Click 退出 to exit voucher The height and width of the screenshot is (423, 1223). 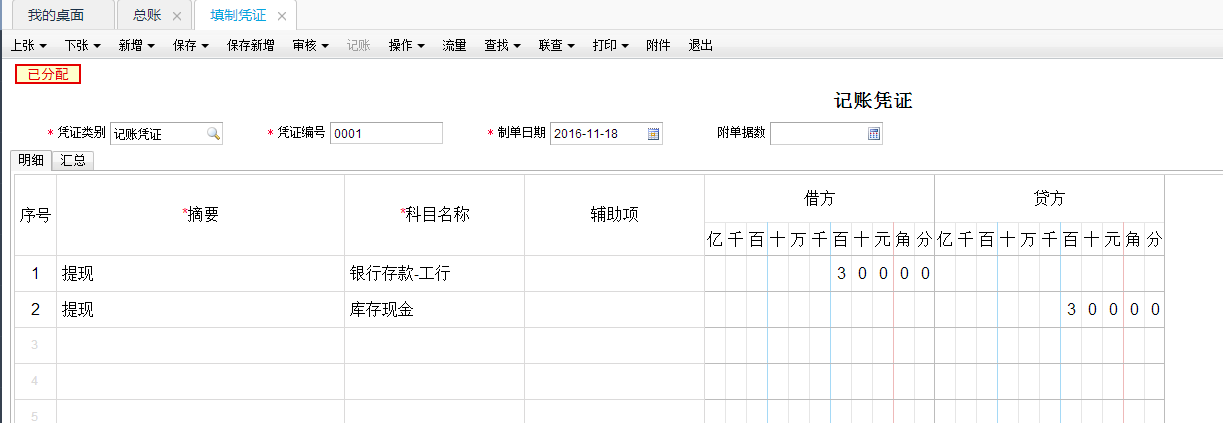(701, 45)
